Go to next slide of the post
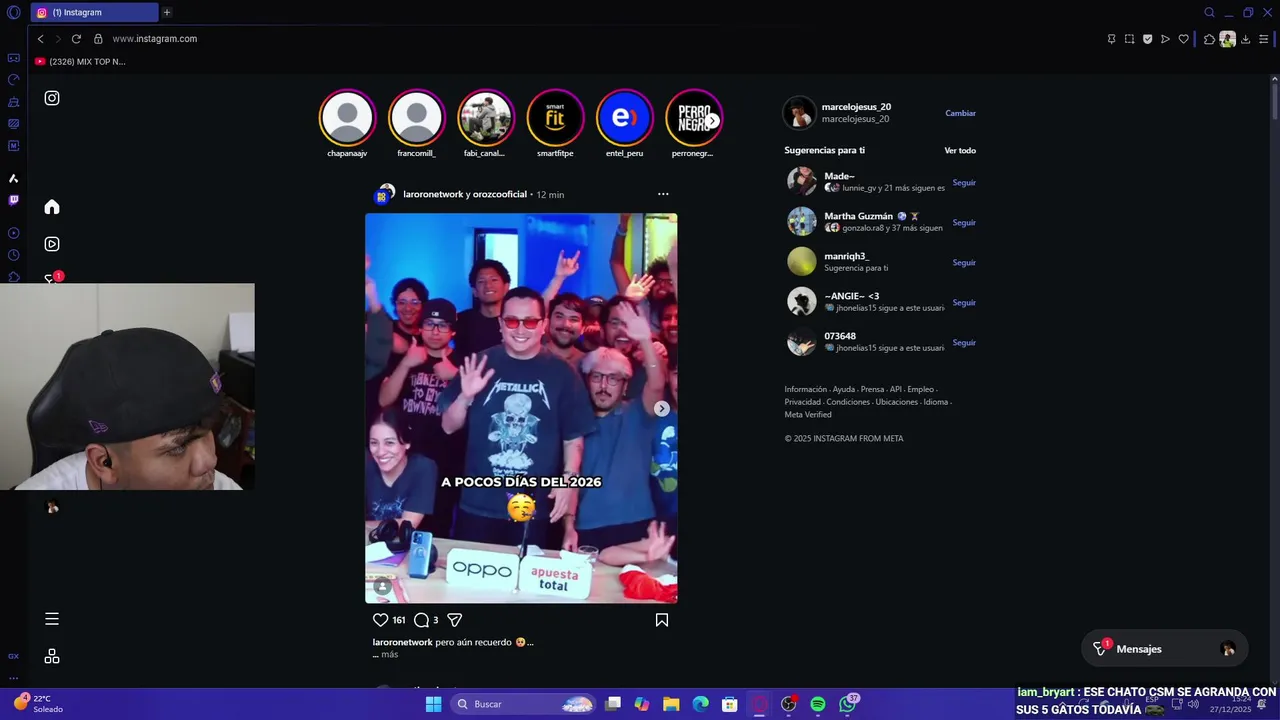Image resolution: width=1280 pixels, height=720 pixels. [x=661, y=408]
